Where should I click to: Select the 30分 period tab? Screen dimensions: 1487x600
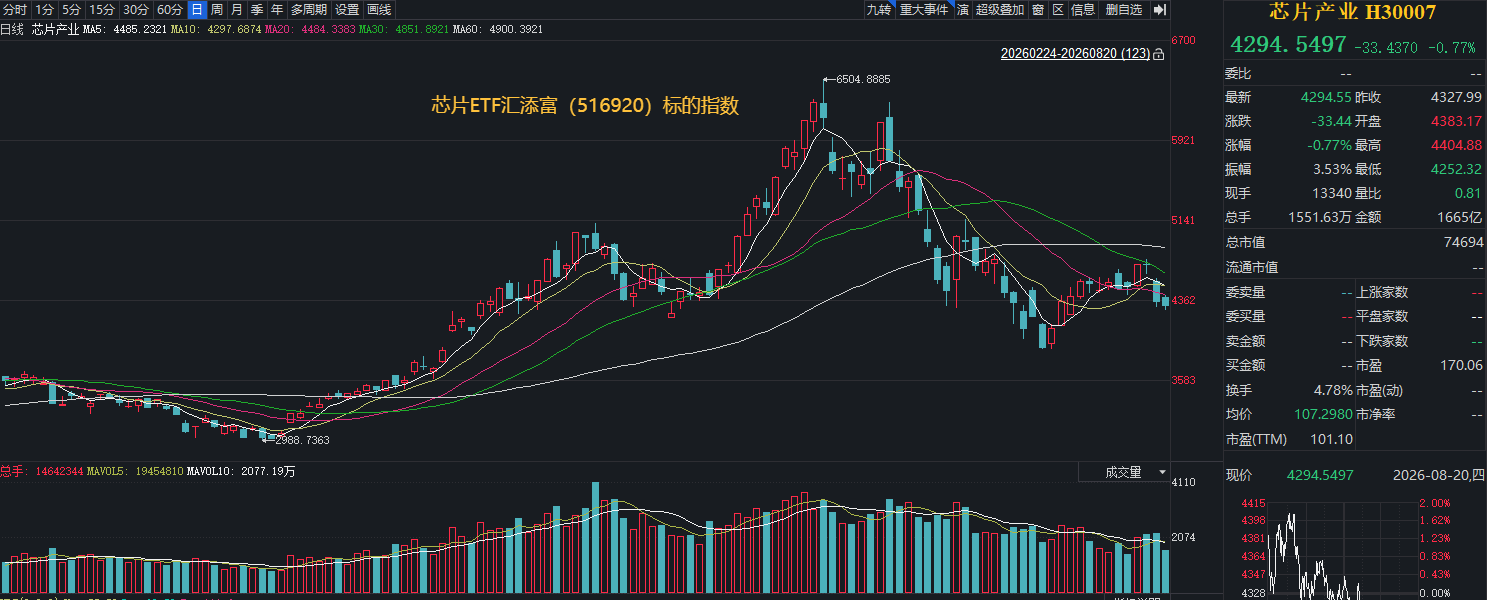pyautogui.click(x=135, y=9)
